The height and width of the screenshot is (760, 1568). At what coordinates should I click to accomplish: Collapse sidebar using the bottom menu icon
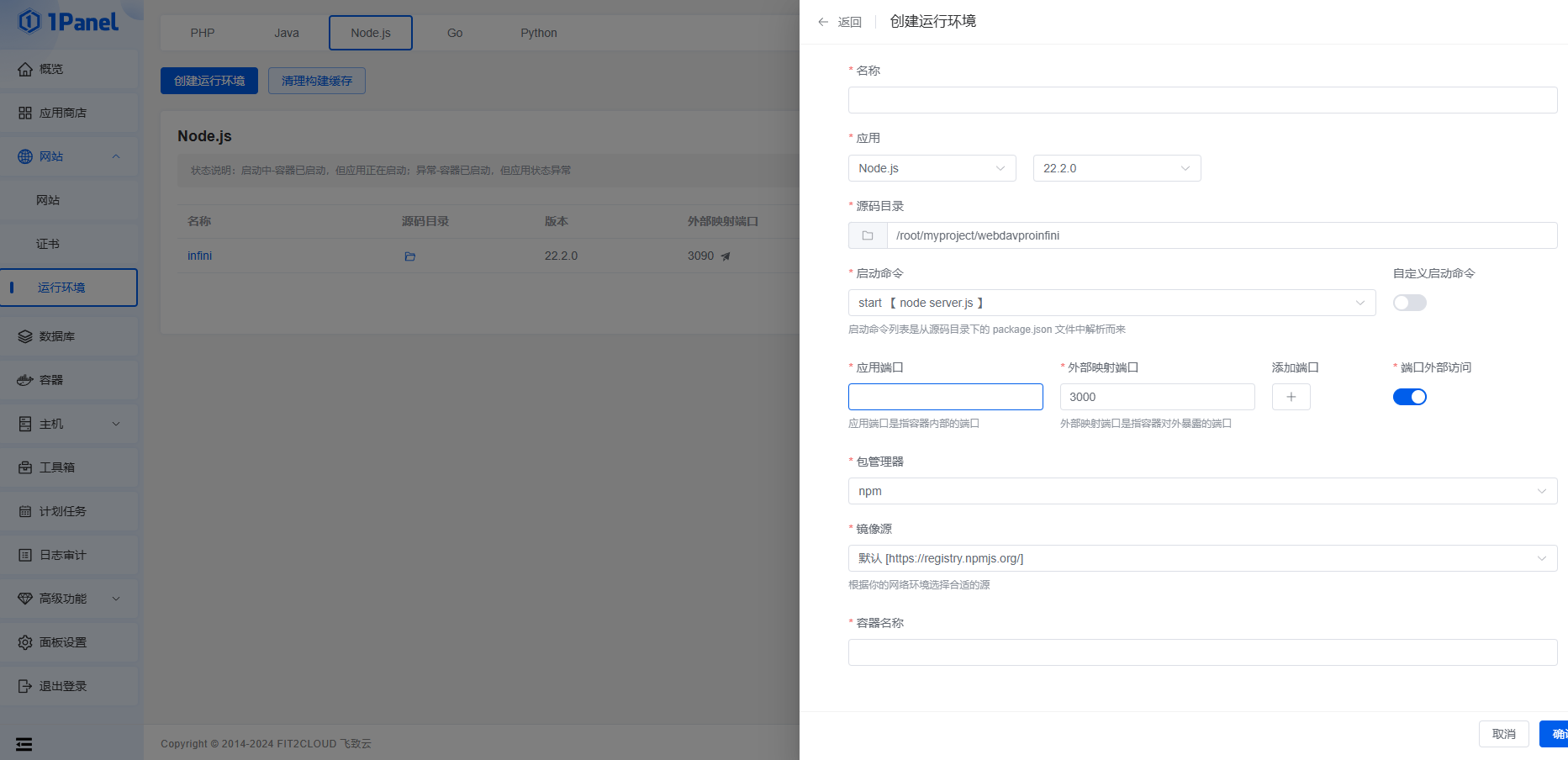coord(24,744)
